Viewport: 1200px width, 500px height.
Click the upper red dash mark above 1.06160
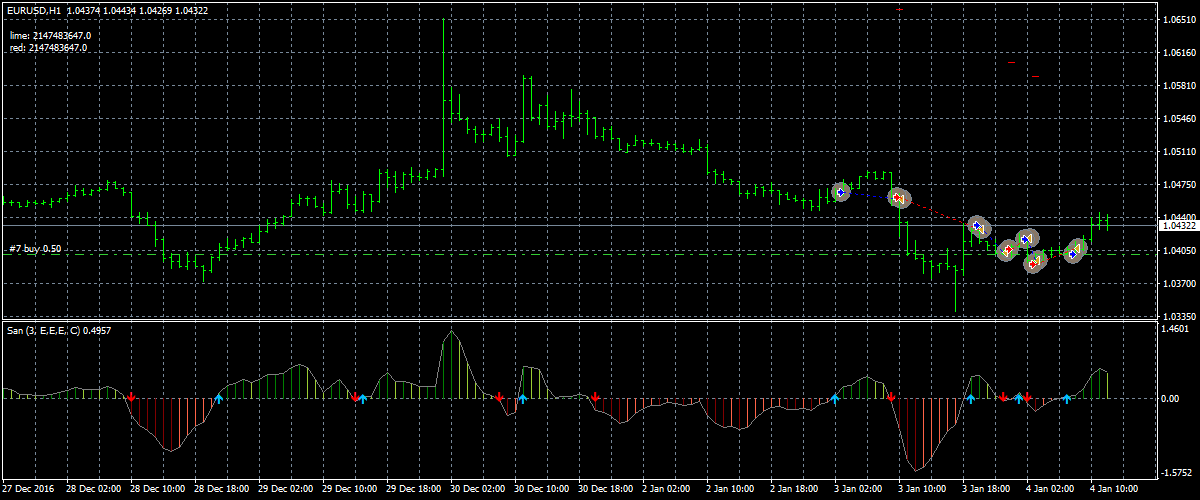pyautogui.click(x=1012, y=62)
